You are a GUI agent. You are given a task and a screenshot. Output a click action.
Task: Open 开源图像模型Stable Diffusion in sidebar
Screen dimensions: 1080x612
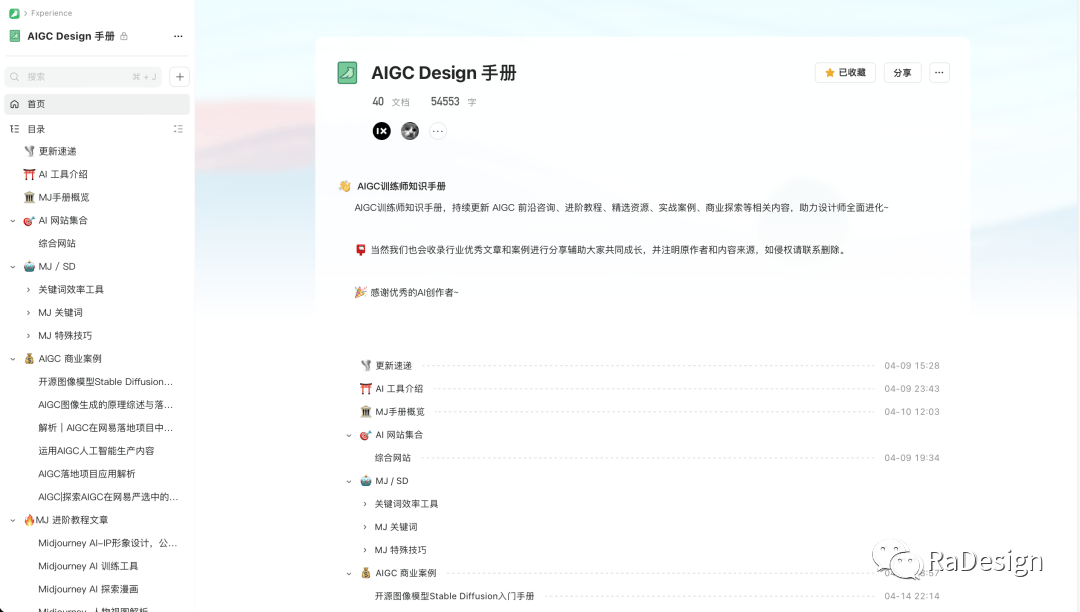pos(105,381)
